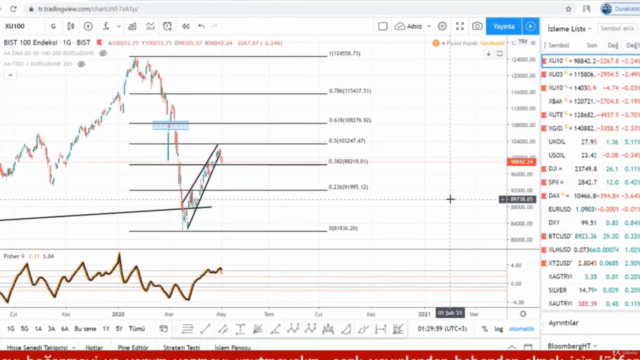Select the Tümü time range

point(137,329)
